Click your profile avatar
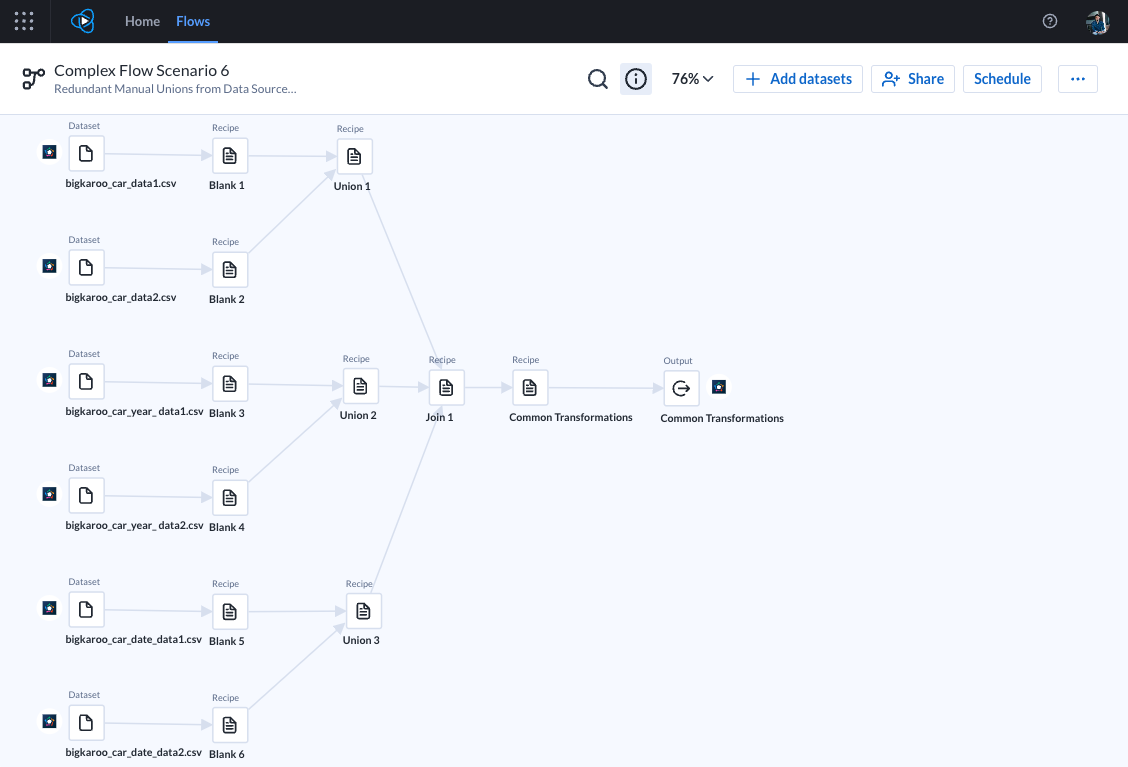The width and height of the screenshot is (1128, 767). click(1097, 20)
